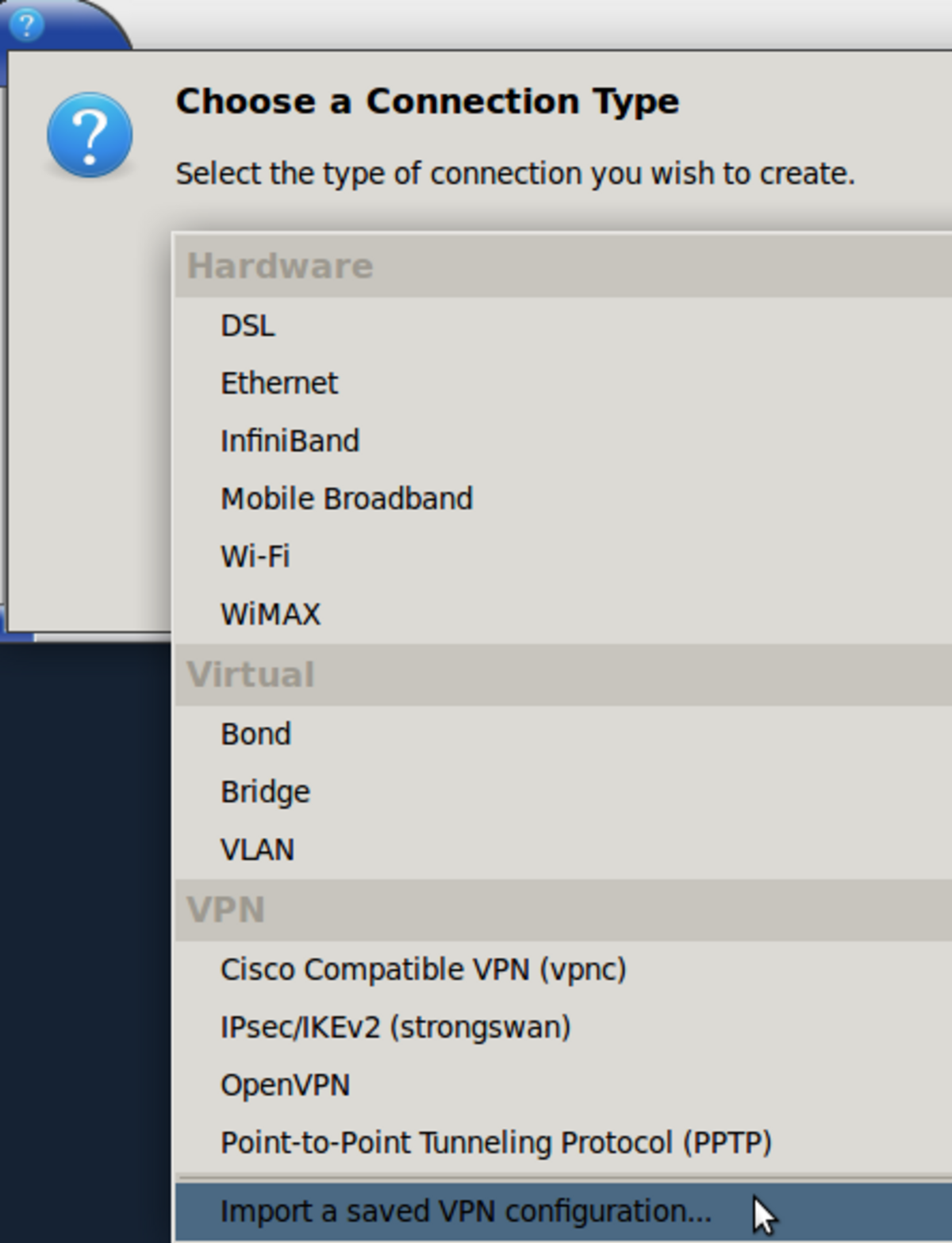Viewport: 952px width, 1243px height.
Task: Pick Cisco Compatible VPN (vpnc)
Action: point(424,969)
